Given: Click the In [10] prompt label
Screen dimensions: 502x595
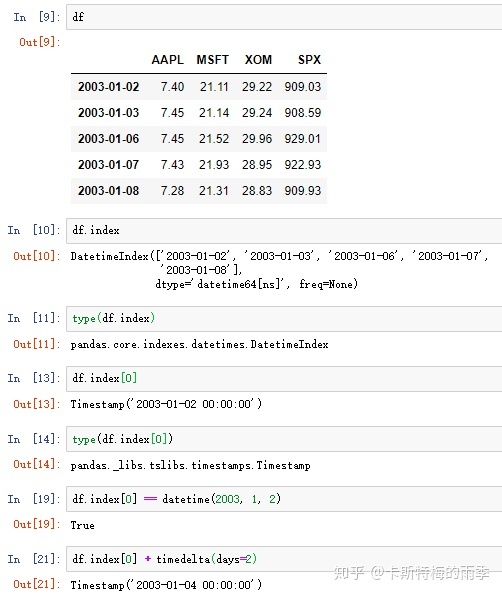Looking at the screenshot, I should point(34,230).
